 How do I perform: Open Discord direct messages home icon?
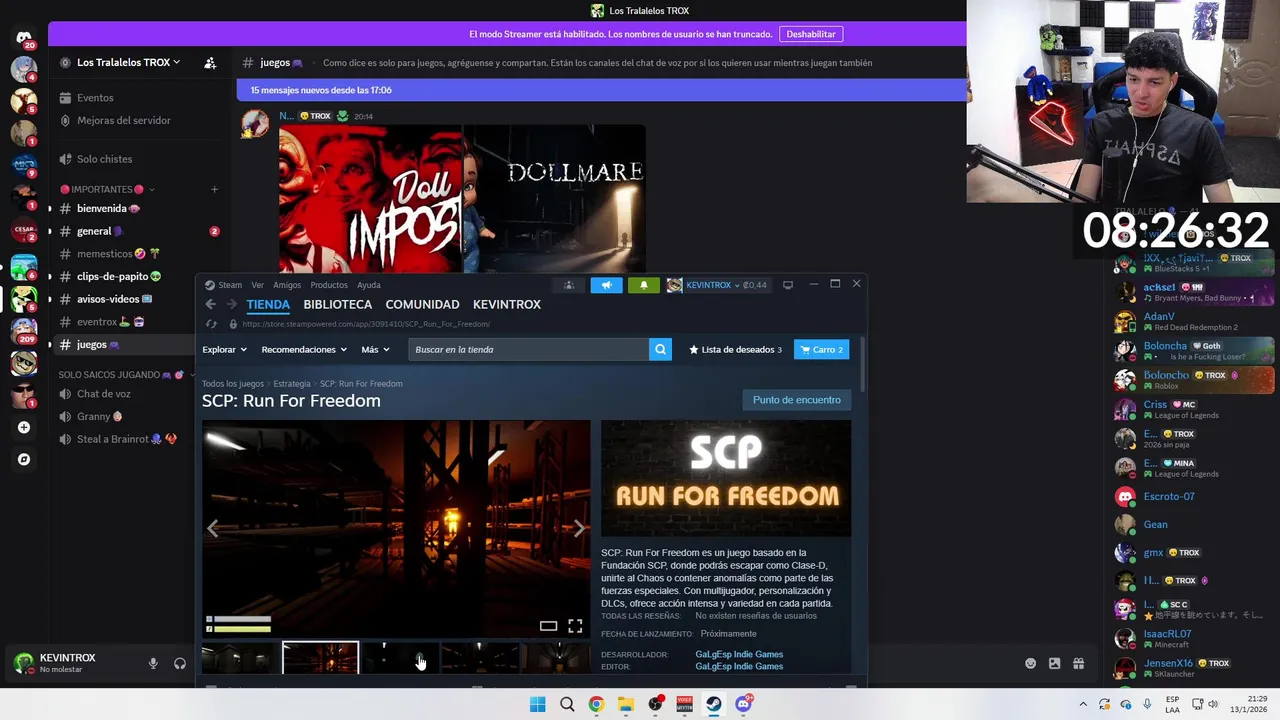click(24, 38)
